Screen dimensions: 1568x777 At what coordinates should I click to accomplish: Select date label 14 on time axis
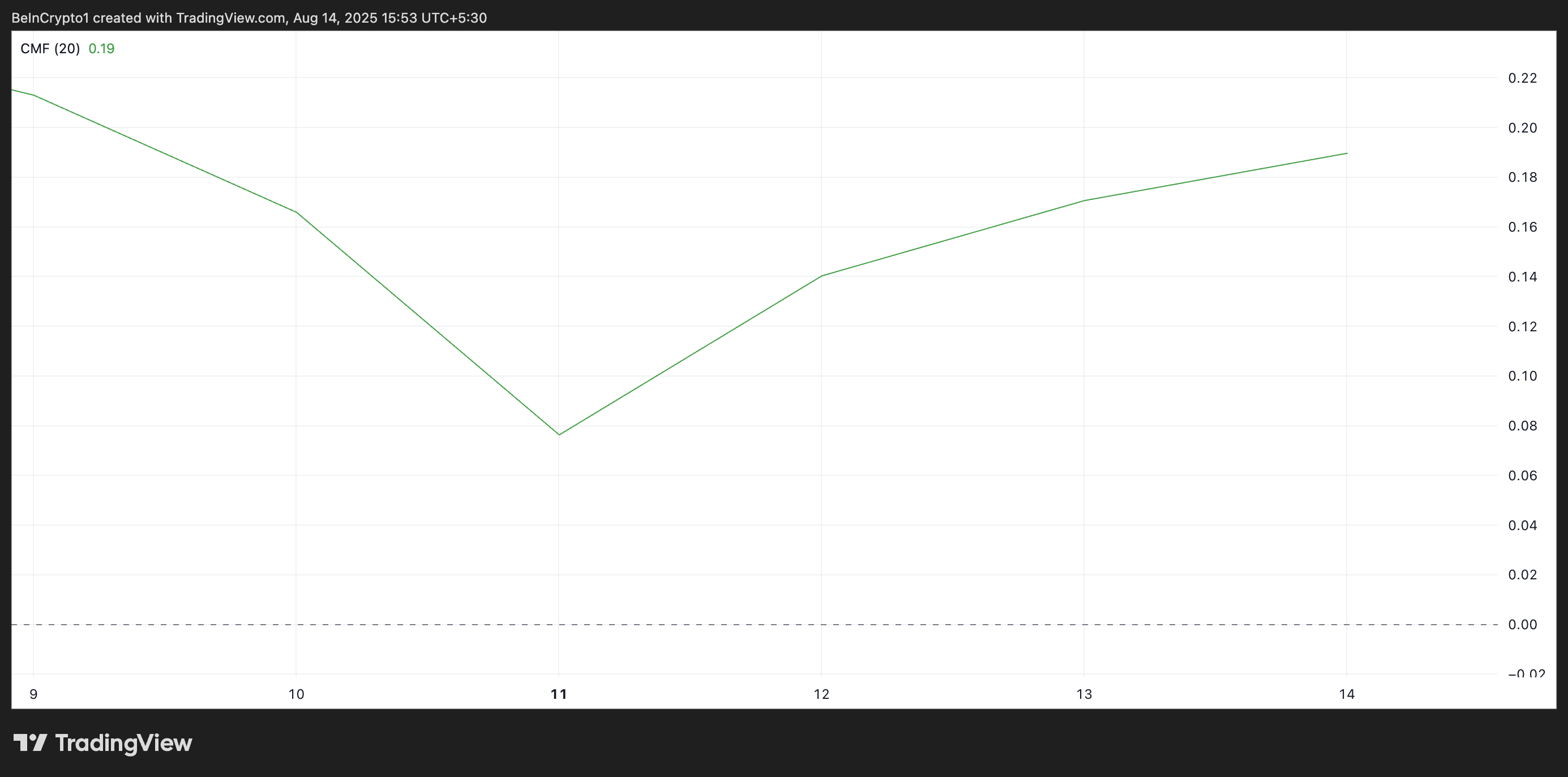coord(1347,694)
